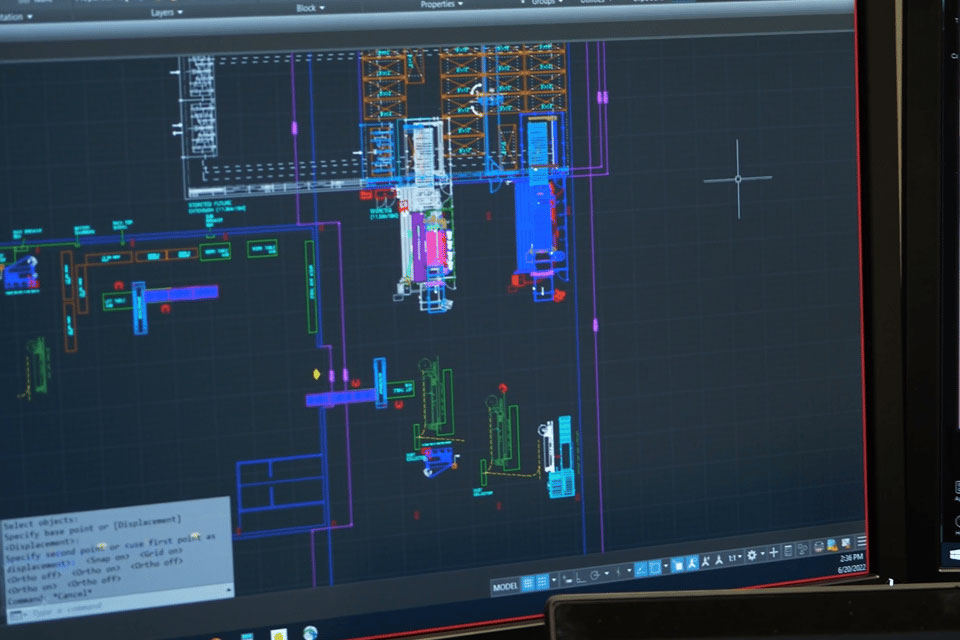Toggle Clean Screen via the hamburger icon
This screenshot has width=960, height=640.
click(860, 541)
